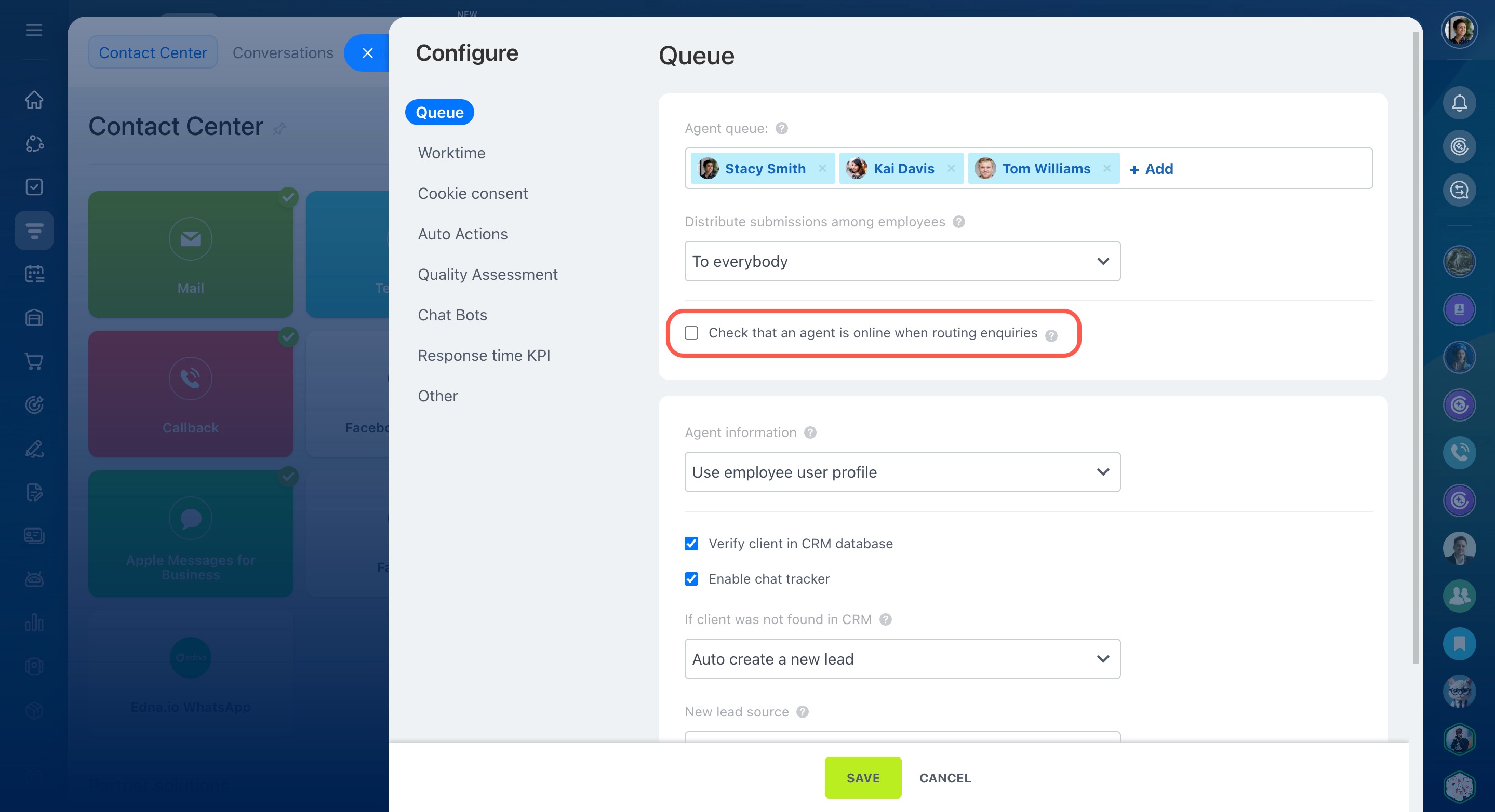
Task: Open the robot icon in left sidebar
Action: (x=34, y=579)
